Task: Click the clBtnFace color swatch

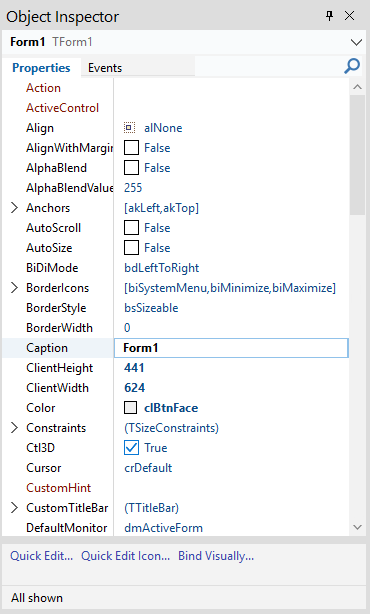Action: click(130, 408)
